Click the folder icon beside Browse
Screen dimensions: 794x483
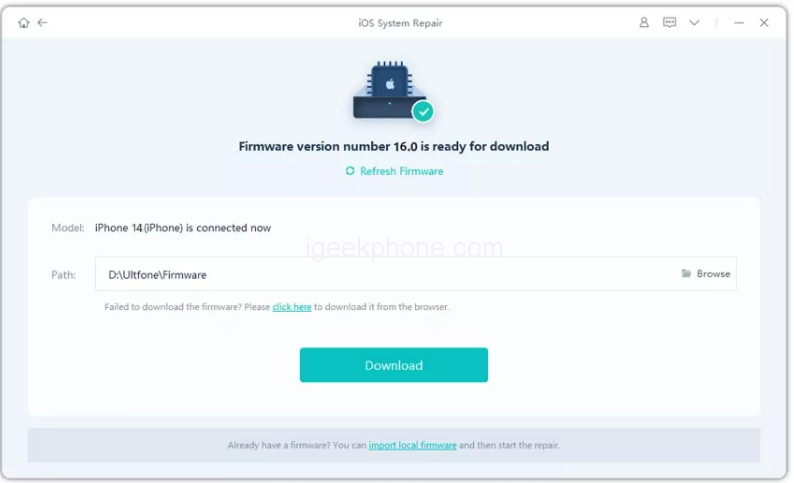(x=686, y=273)
